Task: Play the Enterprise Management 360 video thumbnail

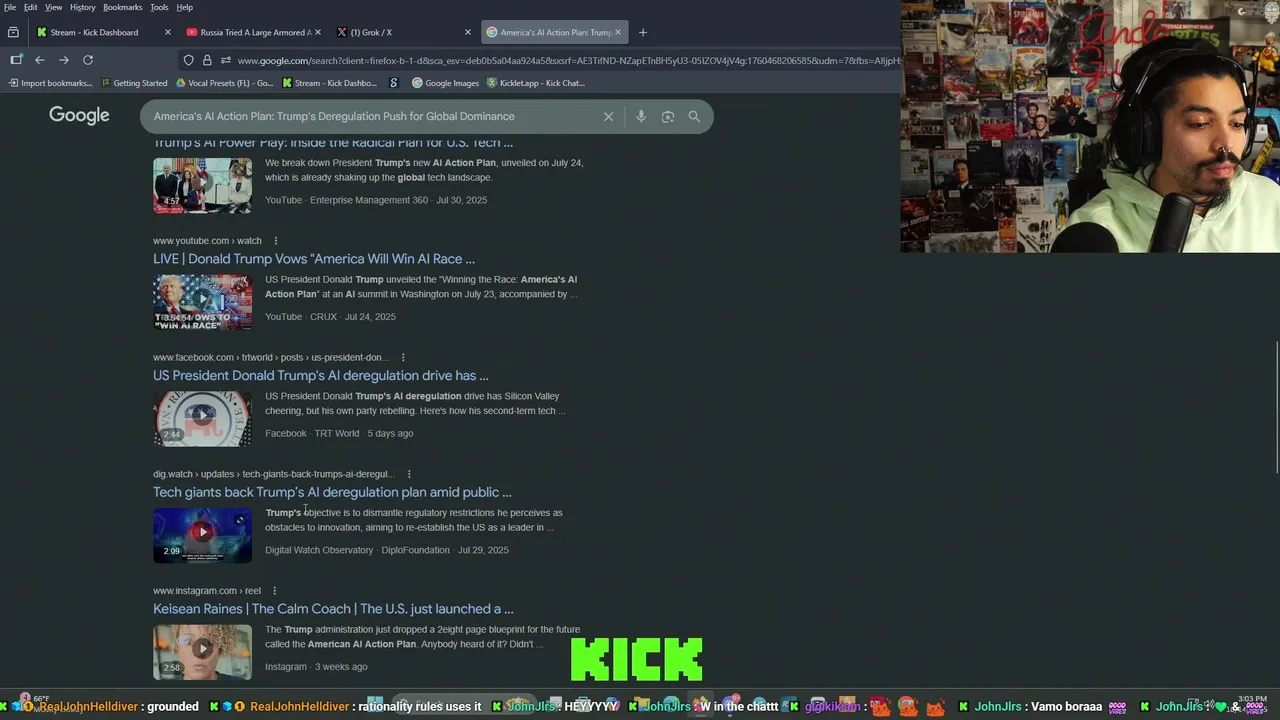Action: pos(202,185)
